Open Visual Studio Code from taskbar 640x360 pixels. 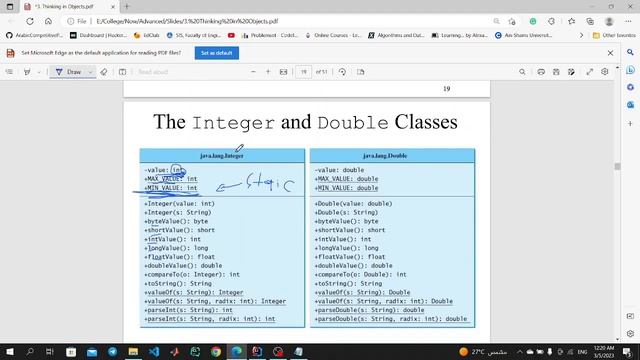154,351
